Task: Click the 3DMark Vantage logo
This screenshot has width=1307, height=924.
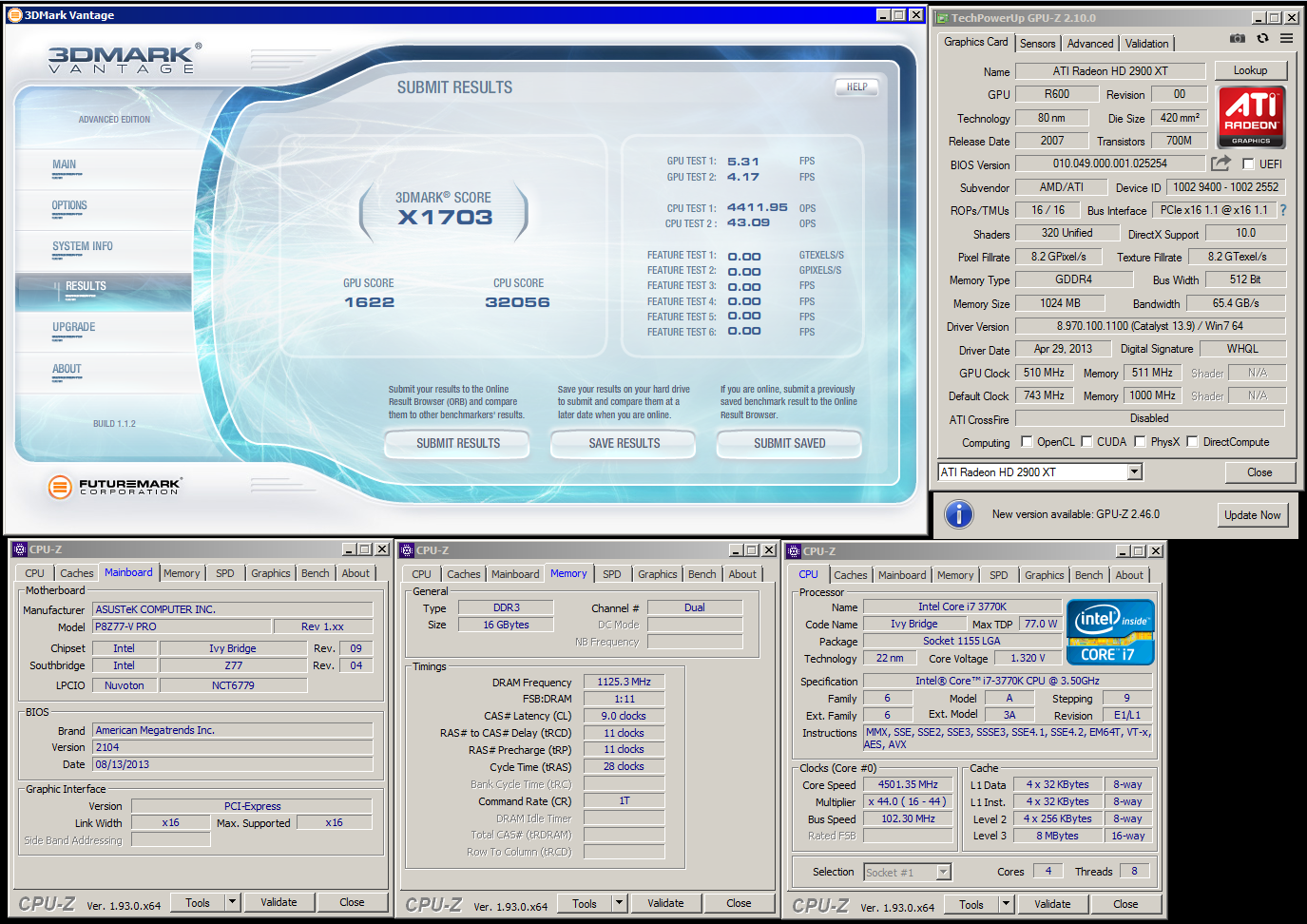Action: tap(125, 59)
